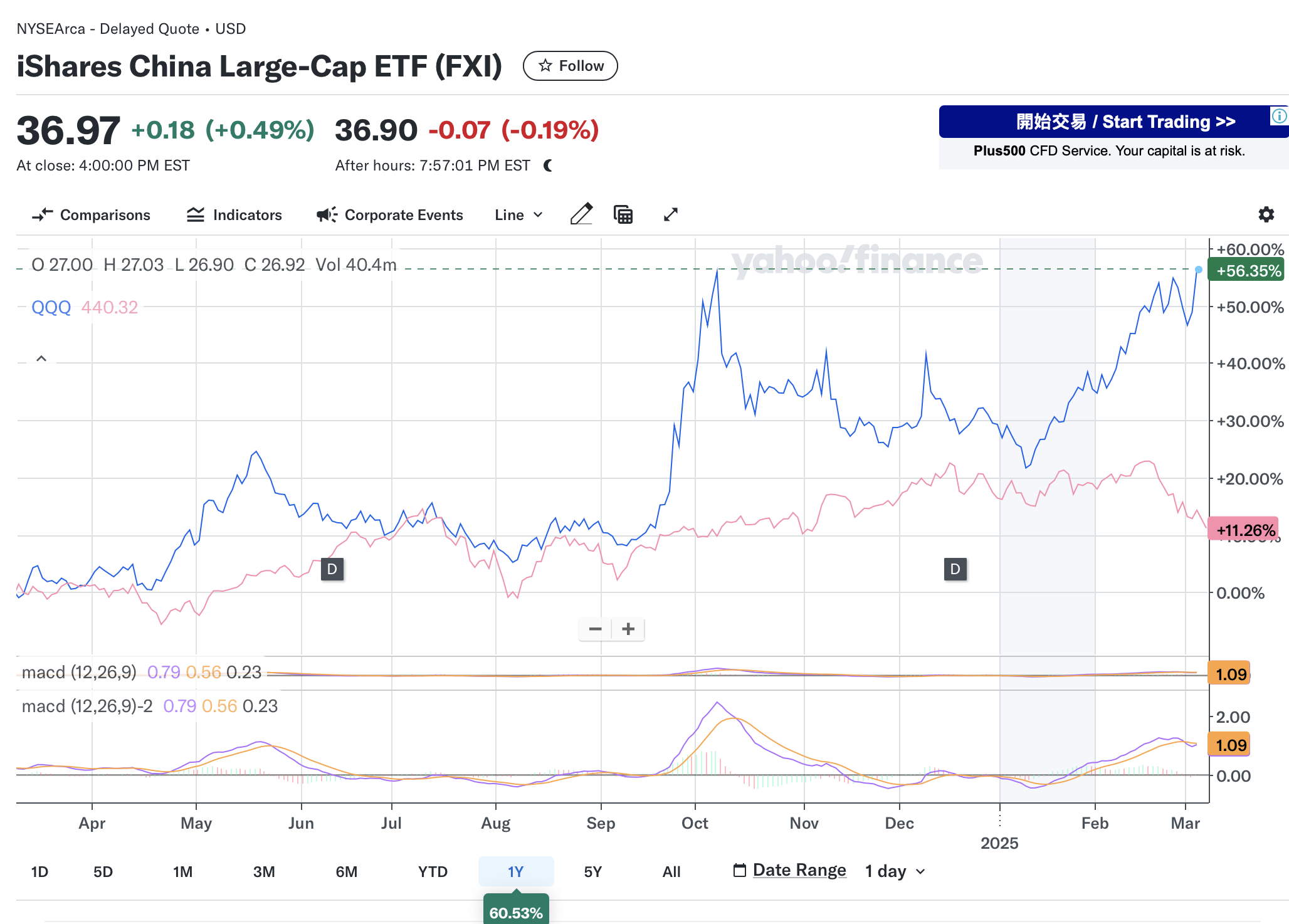Zoom out chart with minus button
The width and height of the screenshot is (1289, 924).
[x=596, y=629]
